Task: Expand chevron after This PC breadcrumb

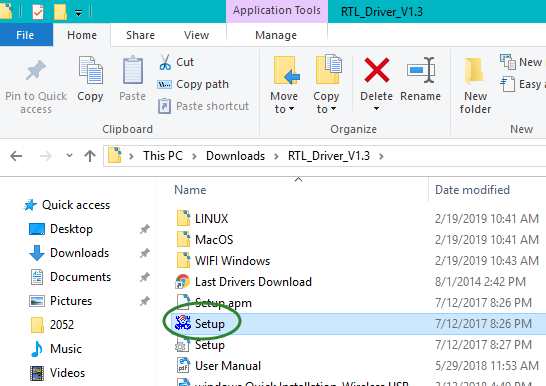Action: 194,157
